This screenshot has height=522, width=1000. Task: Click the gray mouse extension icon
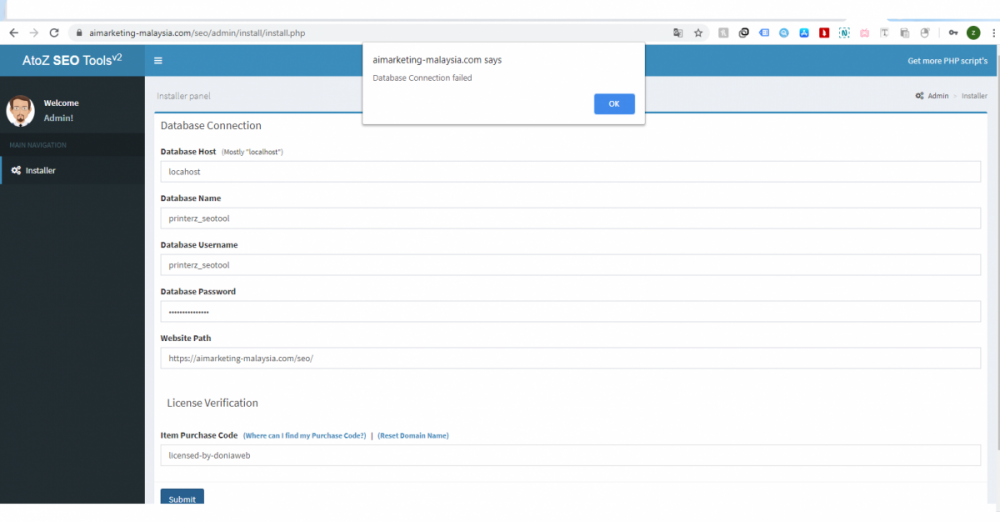[x=925, y=33]
